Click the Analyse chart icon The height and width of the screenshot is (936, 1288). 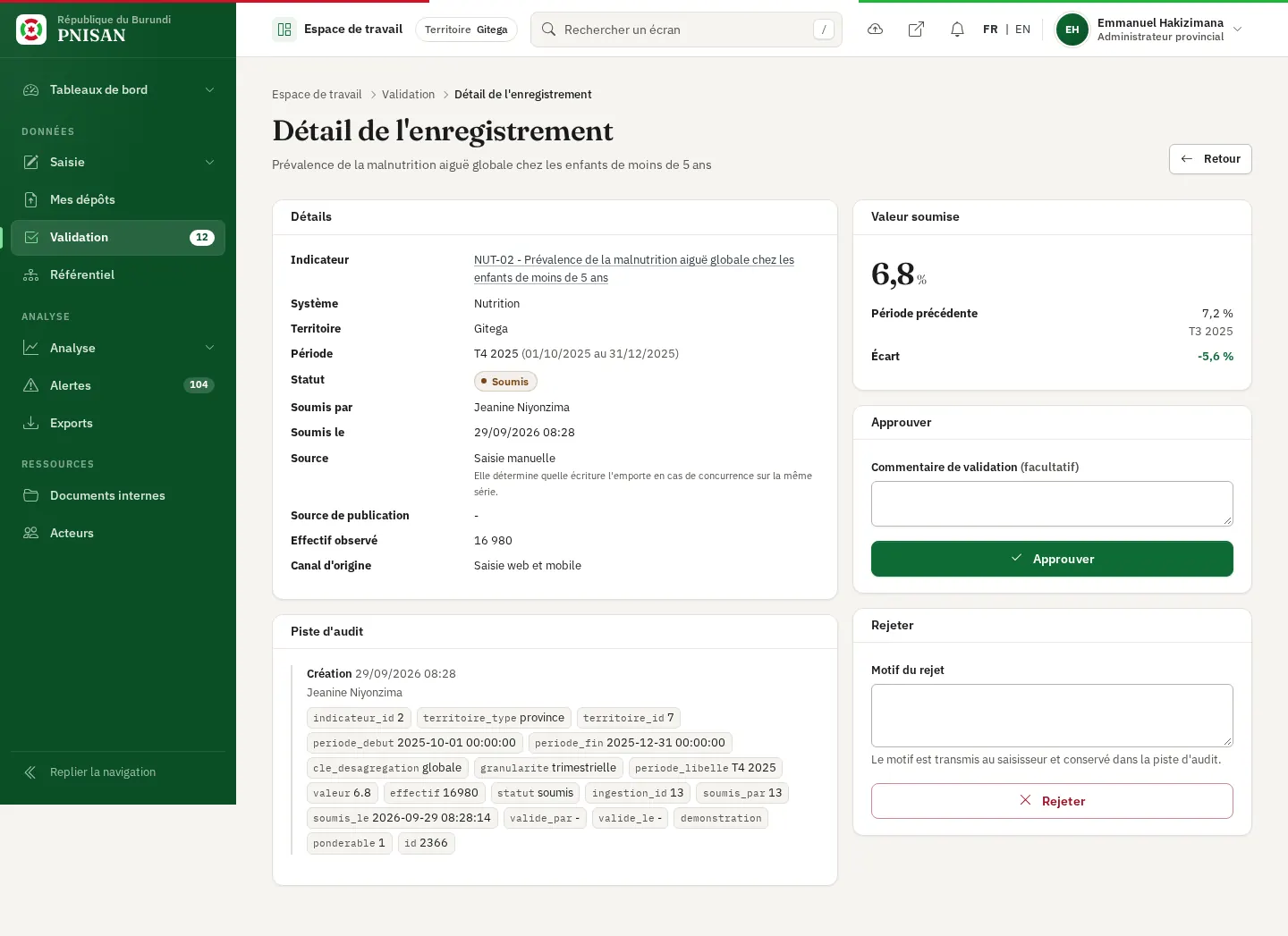[x=31, y=348]
